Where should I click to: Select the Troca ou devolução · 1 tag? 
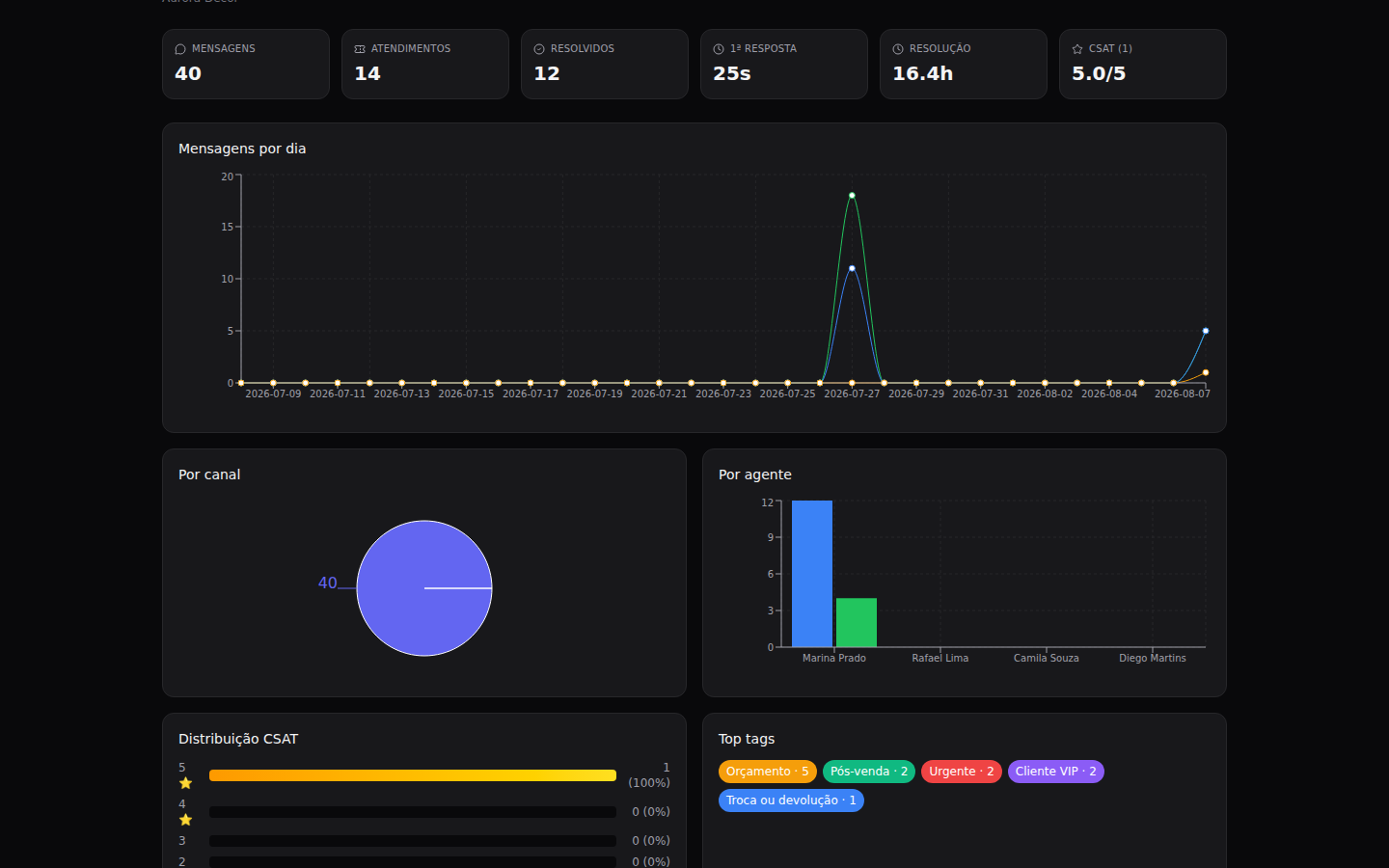point(791,800)
